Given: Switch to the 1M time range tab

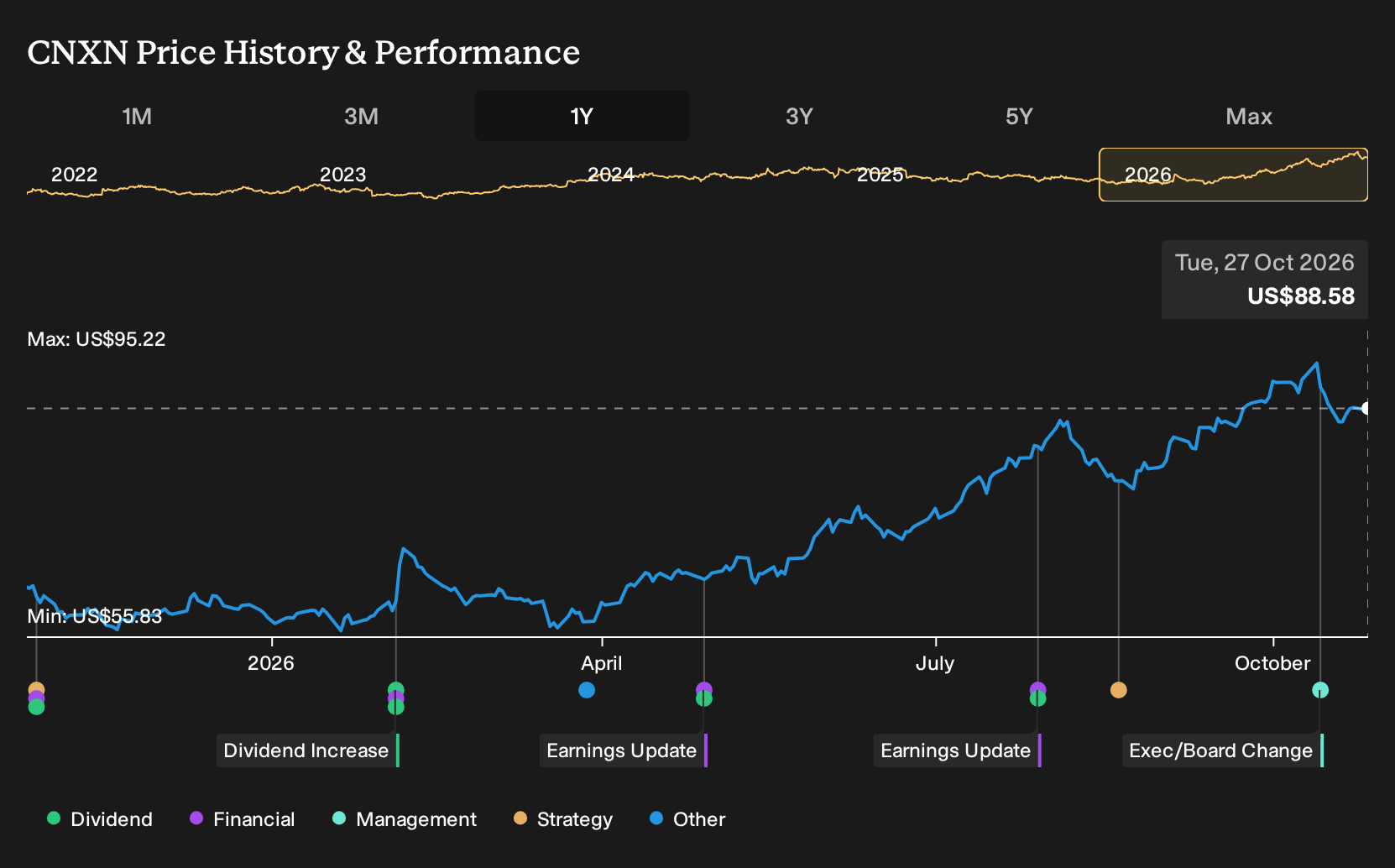Looking at the screenshot, I should point(137,116).
